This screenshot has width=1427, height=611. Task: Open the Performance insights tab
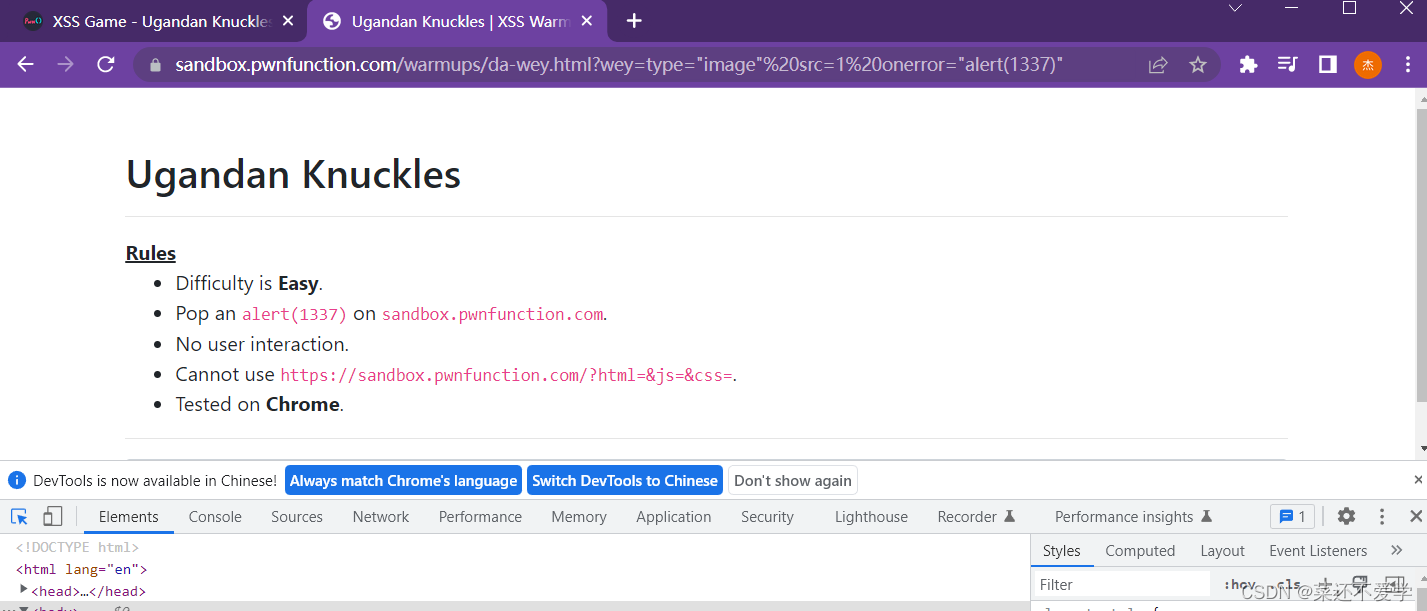1133,517
